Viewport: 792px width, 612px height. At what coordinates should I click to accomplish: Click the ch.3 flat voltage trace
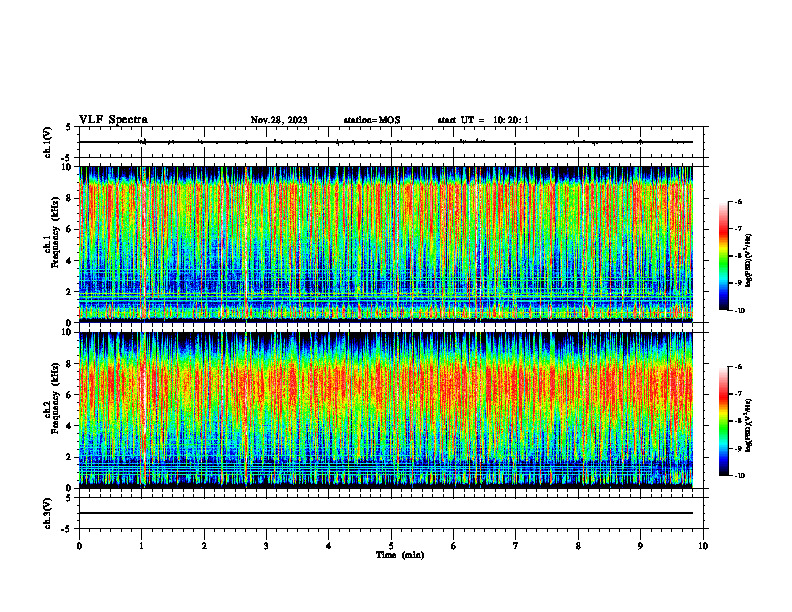pyautogui.click(x=386, y=513)
